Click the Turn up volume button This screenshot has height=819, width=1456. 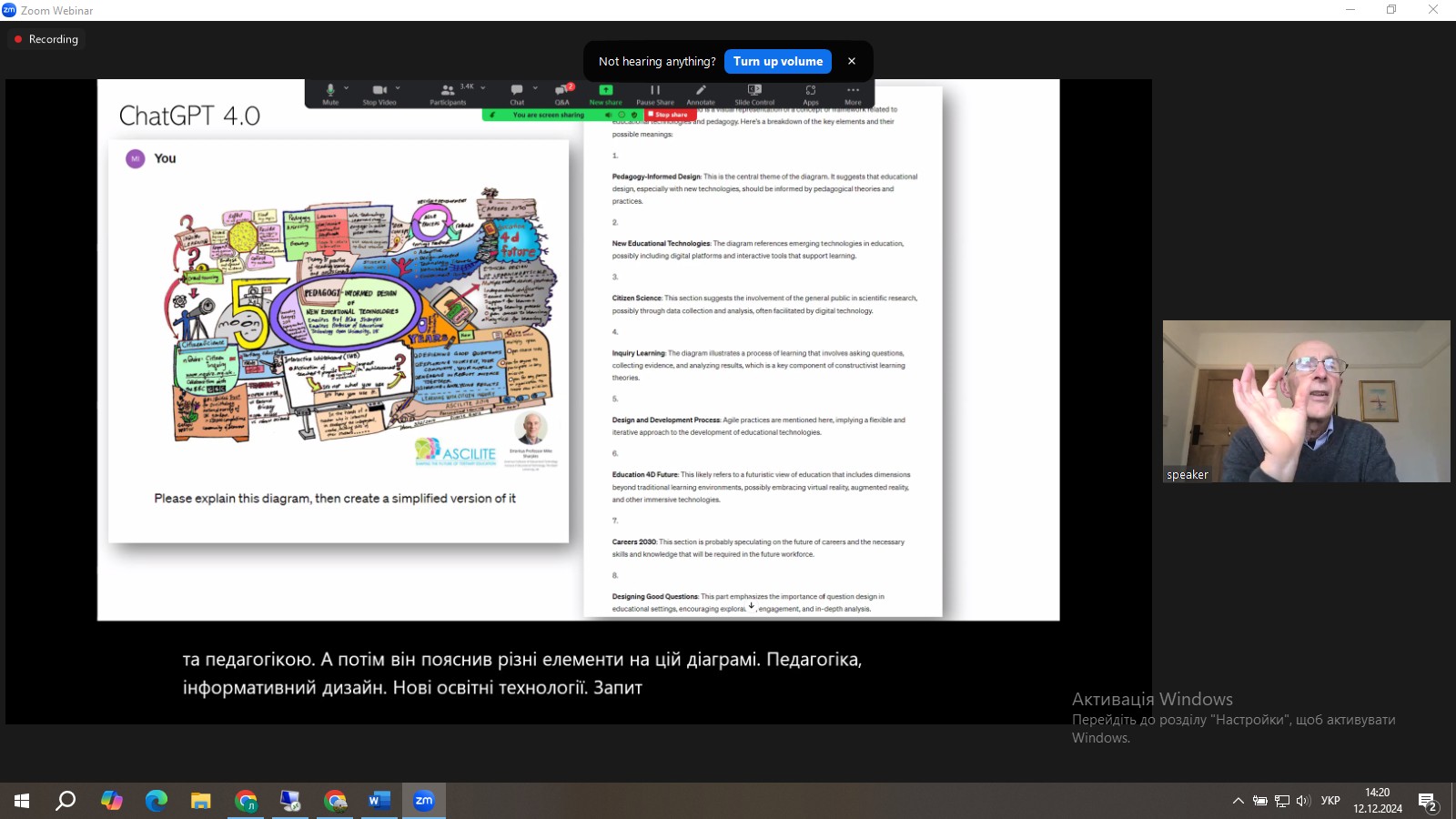(x=778, y=61)
